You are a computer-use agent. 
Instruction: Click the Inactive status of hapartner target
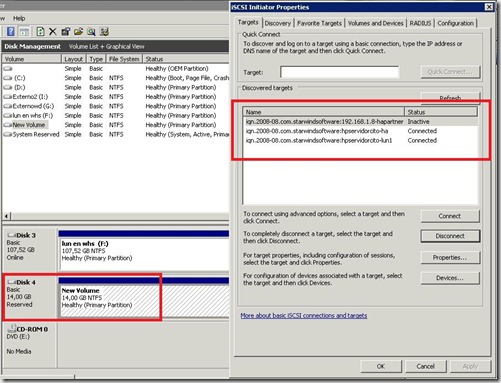[x=419, y=122]
